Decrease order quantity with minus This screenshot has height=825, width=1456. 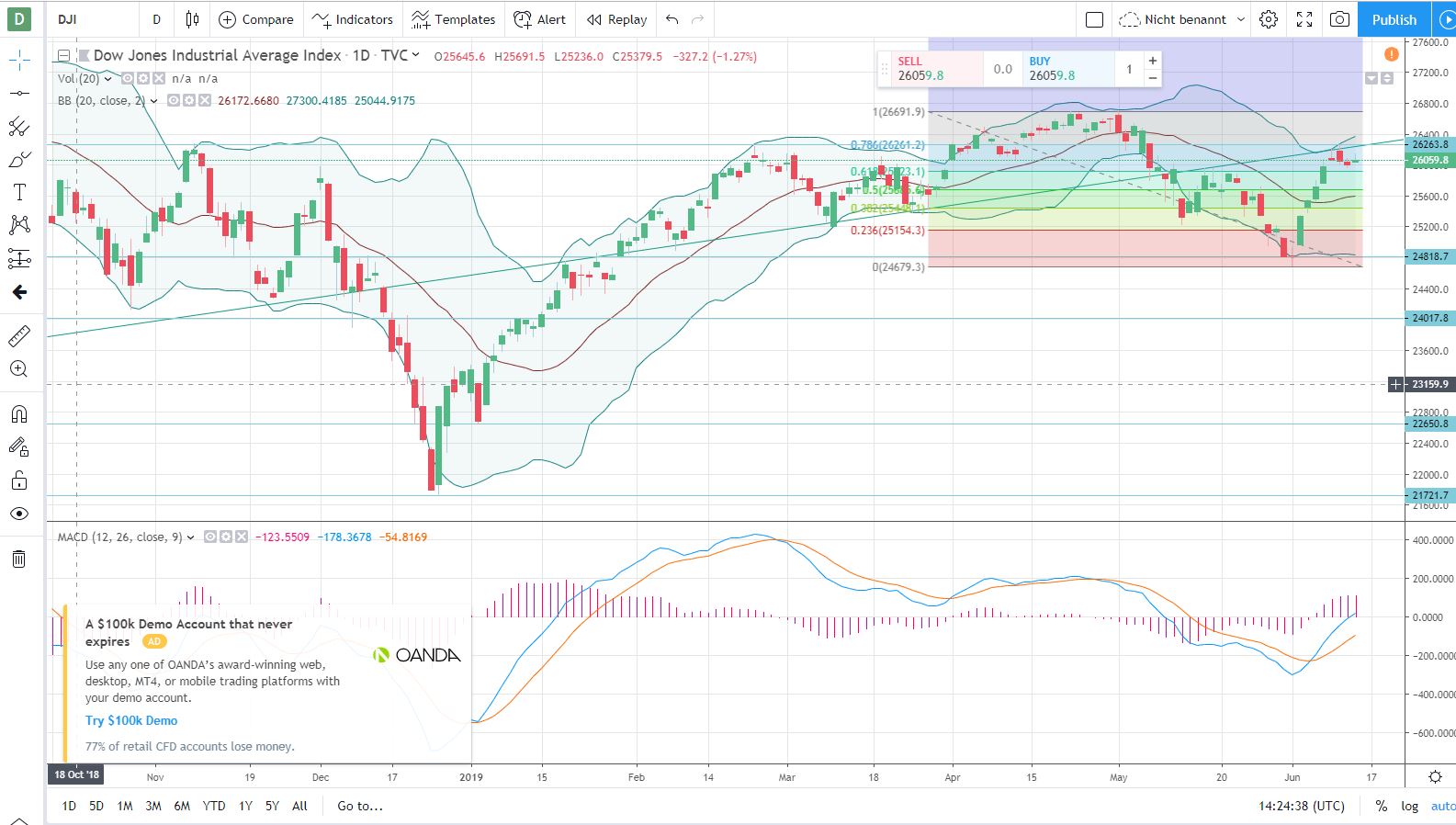point(1152,78)
